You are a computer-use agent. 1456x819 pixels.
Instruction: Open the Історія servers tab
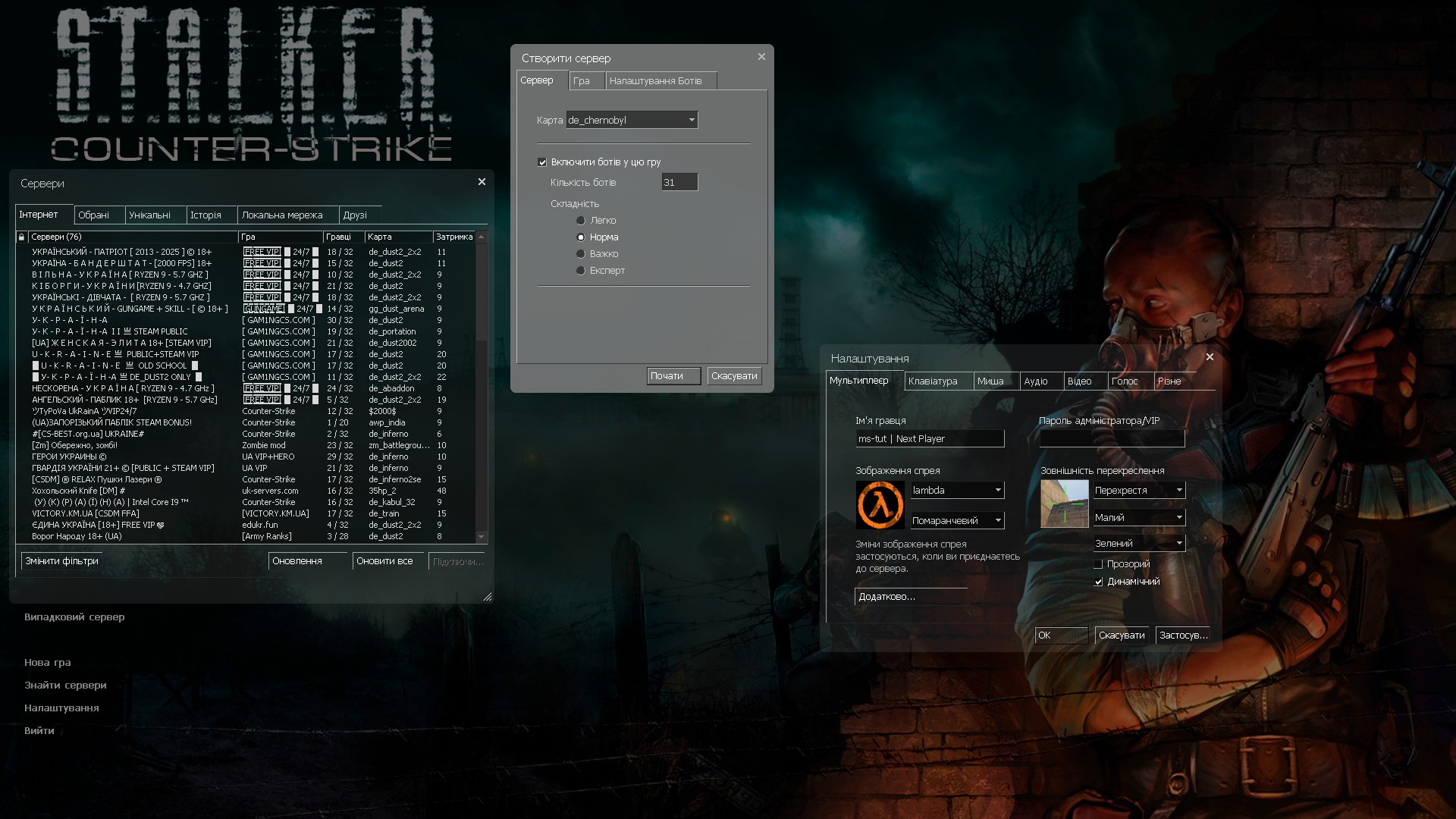(x=212, y=215)
